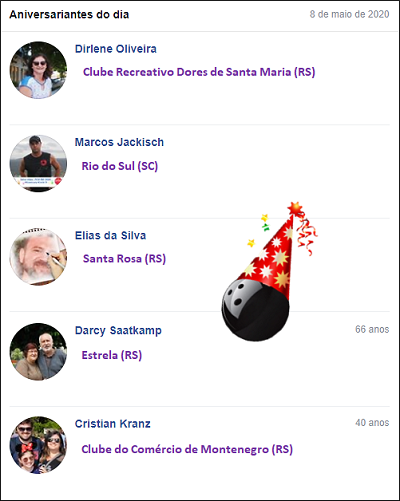Open the Darcy Saatkamp name link
Viewport: 400px width, 501px height.
pos(118,330)
